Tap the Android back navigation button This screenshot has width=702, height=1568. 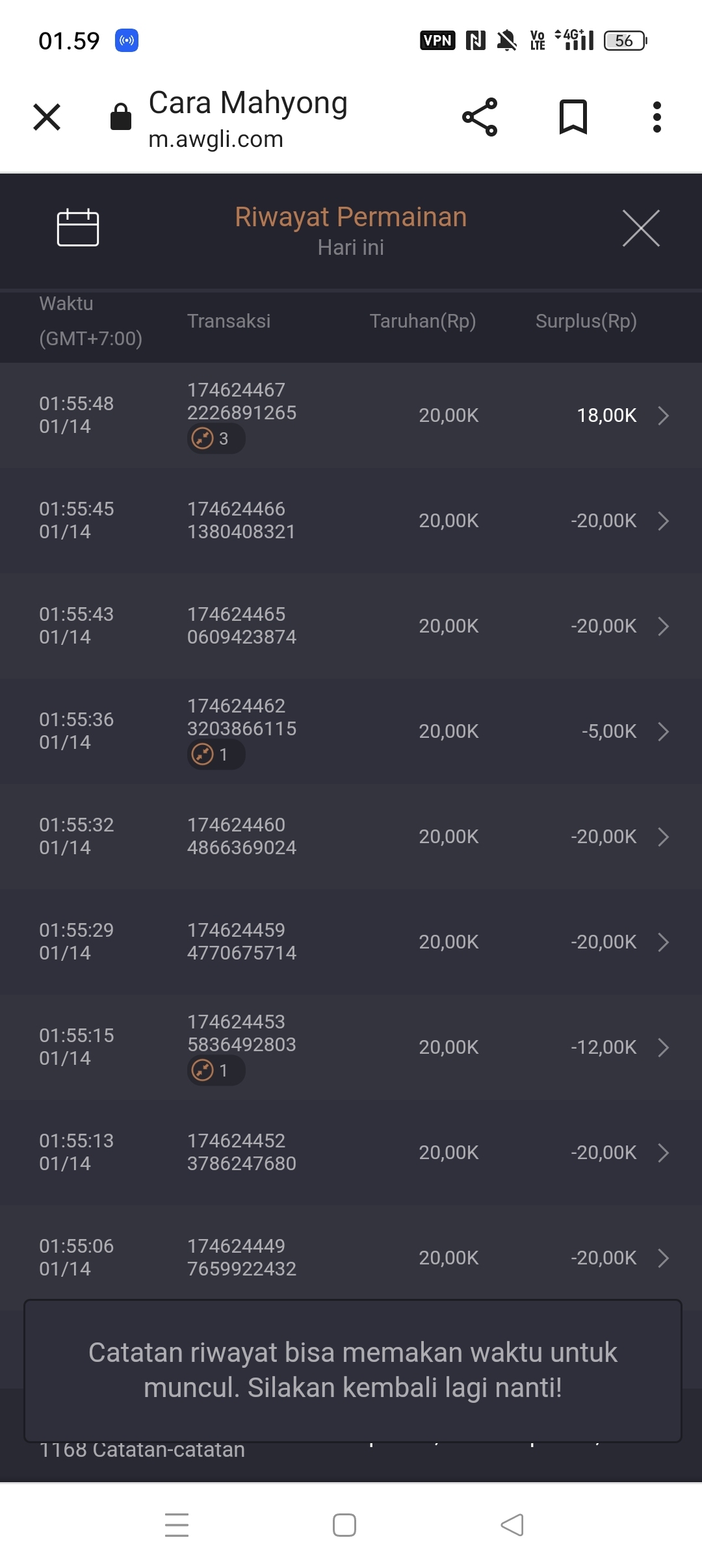pyautogui.click(x=512, y=1525)
